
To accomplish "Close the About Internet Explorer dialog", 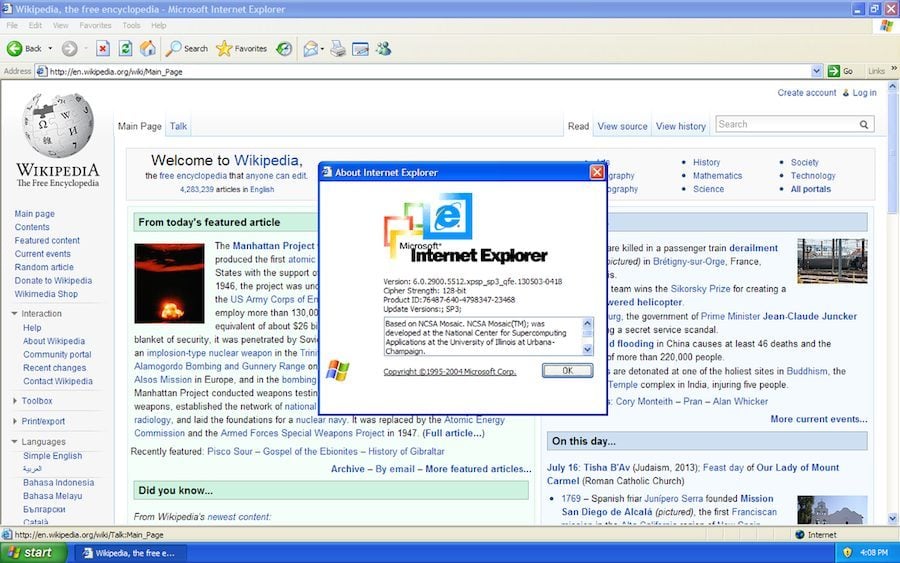I will (597, 172).
